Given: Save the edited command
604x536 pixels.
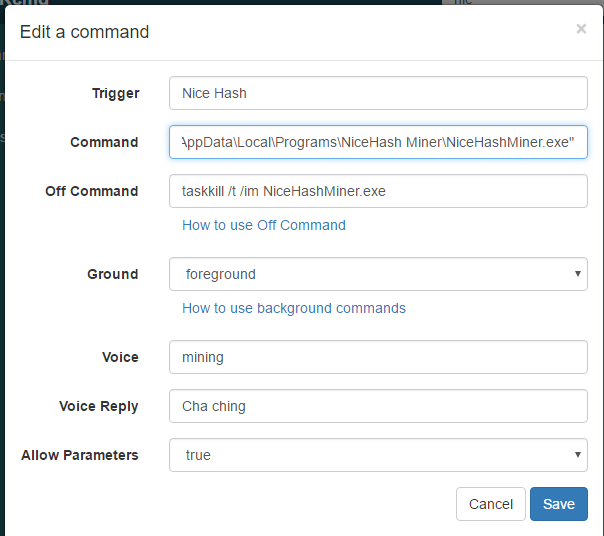Looking at the screenshot, I should [x=559, y=504].
